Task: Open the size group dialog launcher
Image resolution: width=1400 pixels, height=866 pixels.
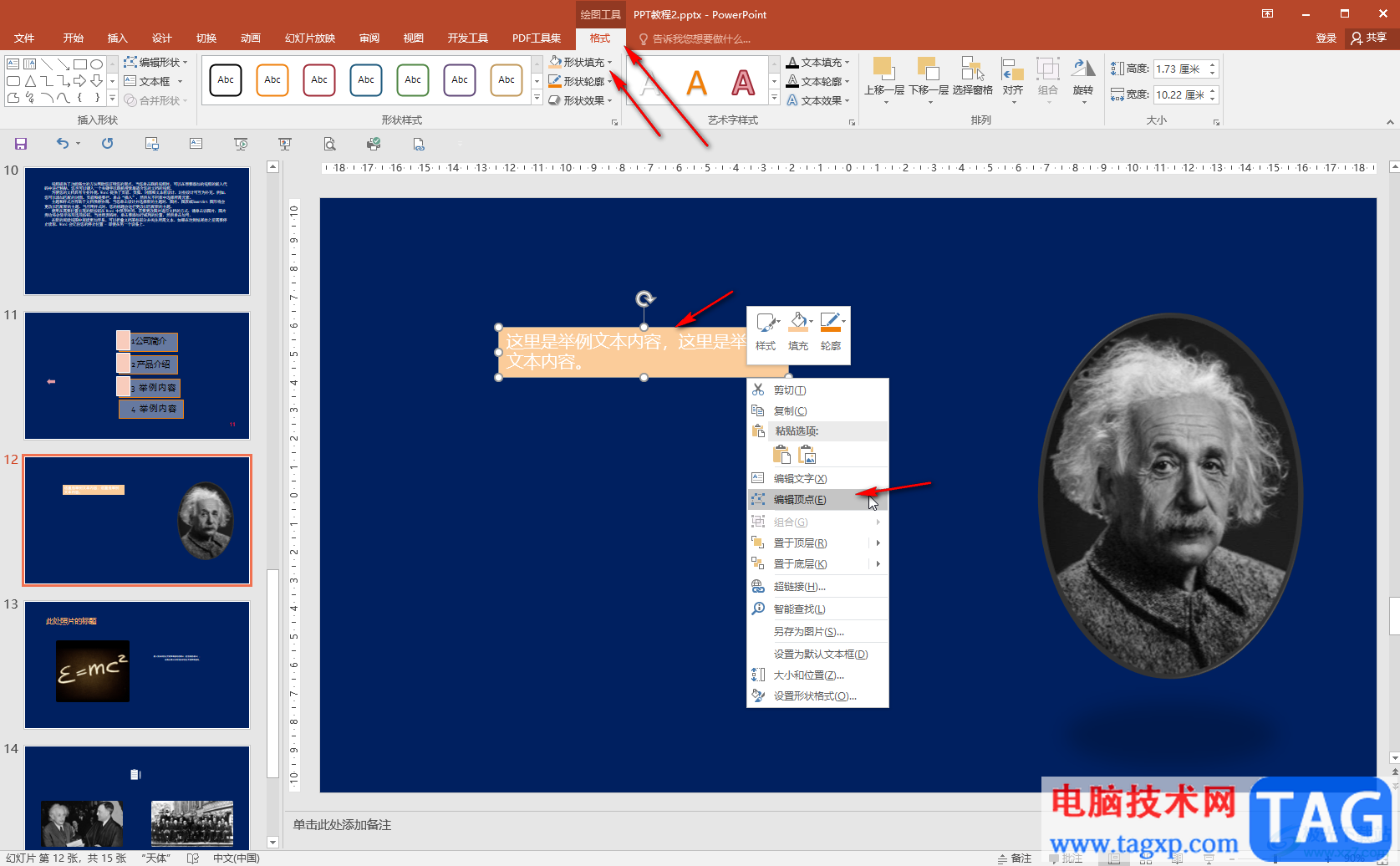Action: 1216,122
